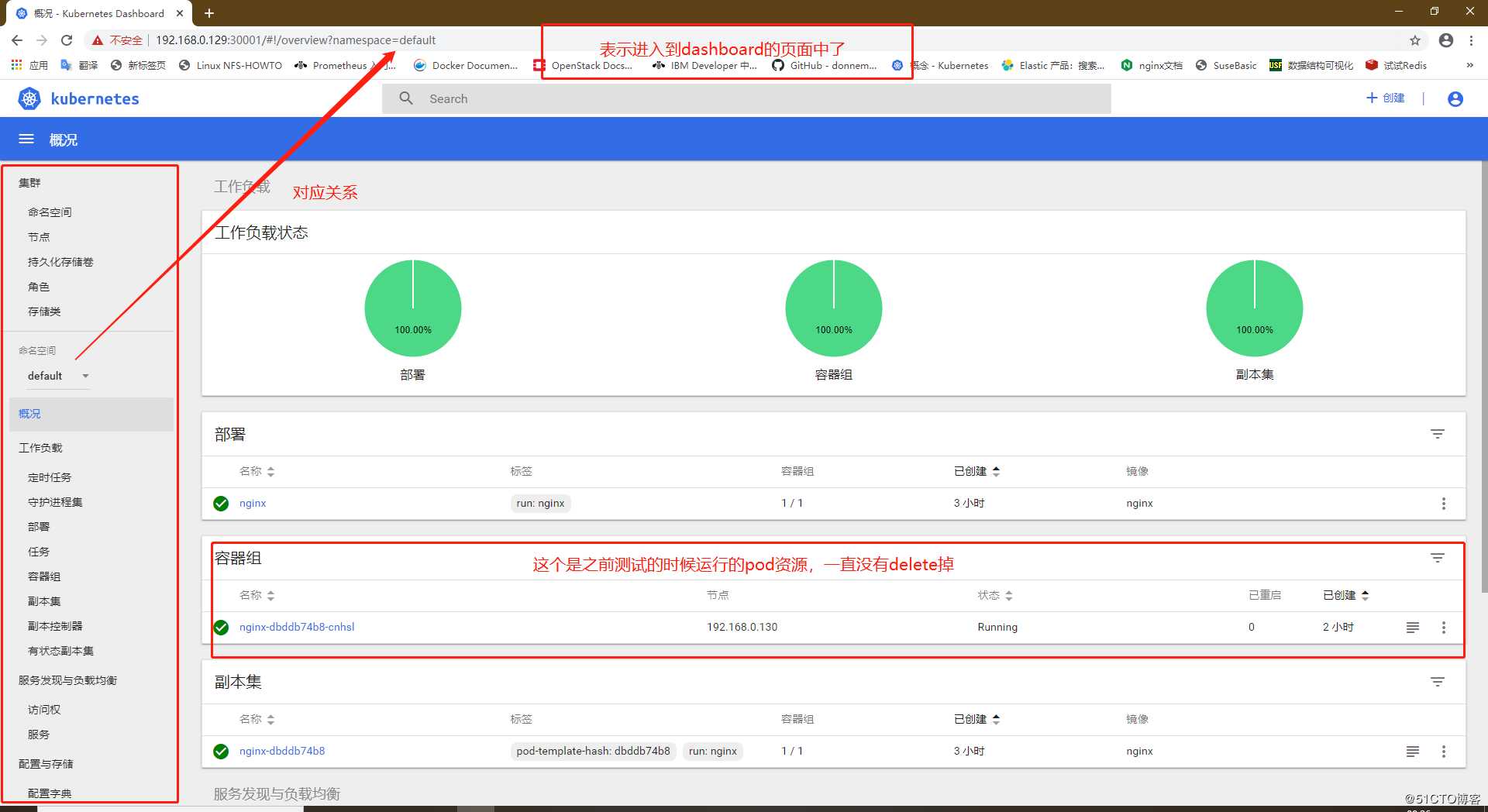Open 有状态副本集 in the sidebar
This screenshot has height=812, width=1488.
click(60, 651)
